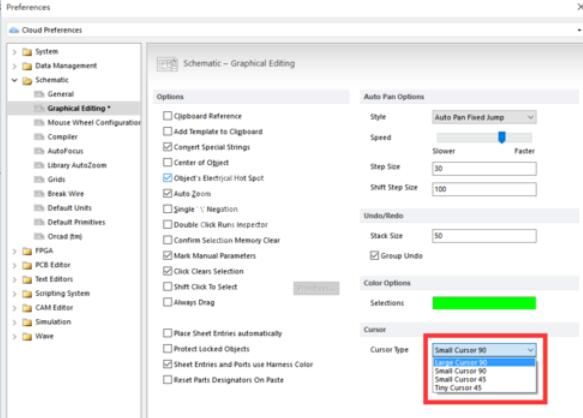Click the Undo Stack Size field

484,236
